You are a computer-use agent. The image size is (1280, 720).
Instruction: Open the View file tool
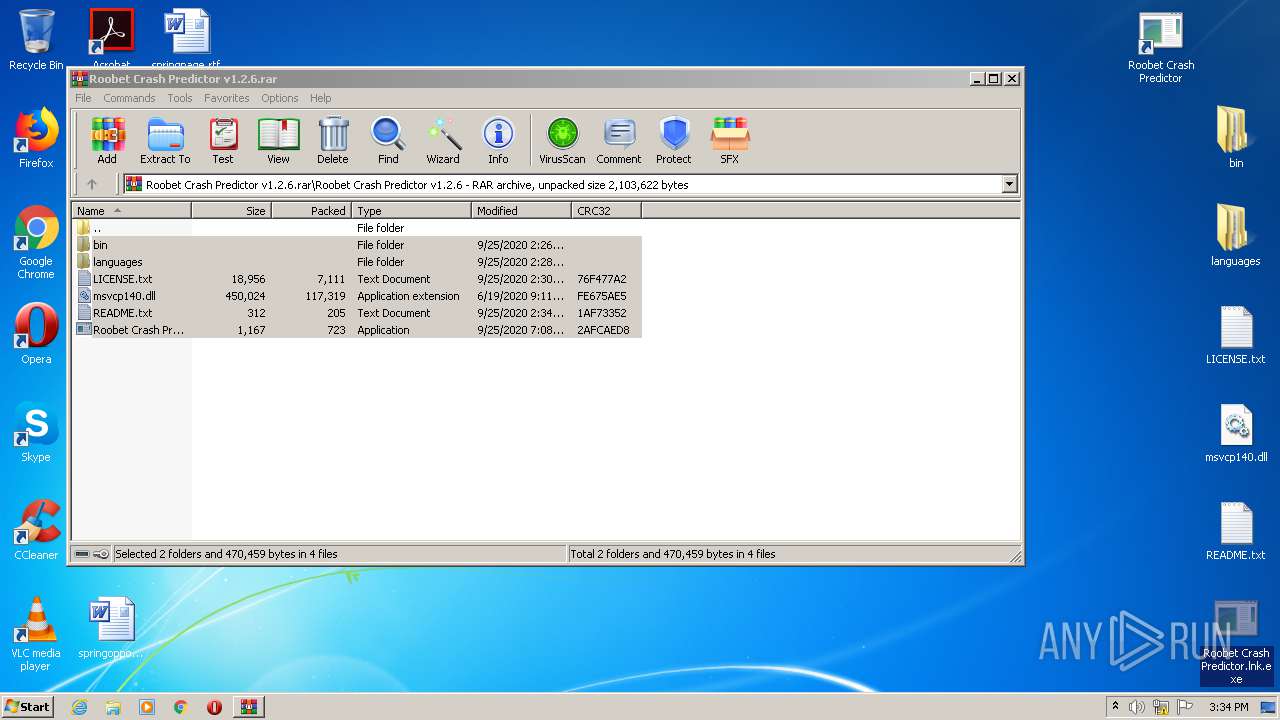[x=278, y=140]
